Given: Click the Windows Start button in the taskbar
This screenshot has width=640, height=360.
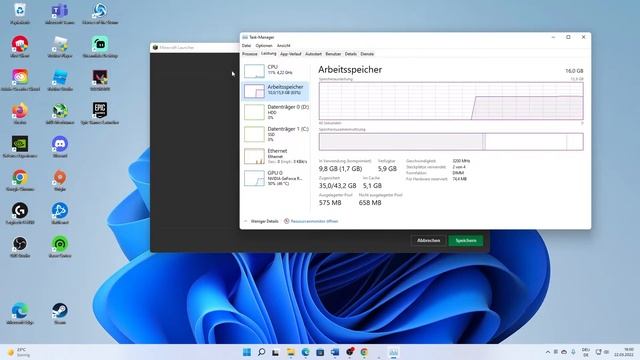Looking at the screenshot, I should 247,352.
